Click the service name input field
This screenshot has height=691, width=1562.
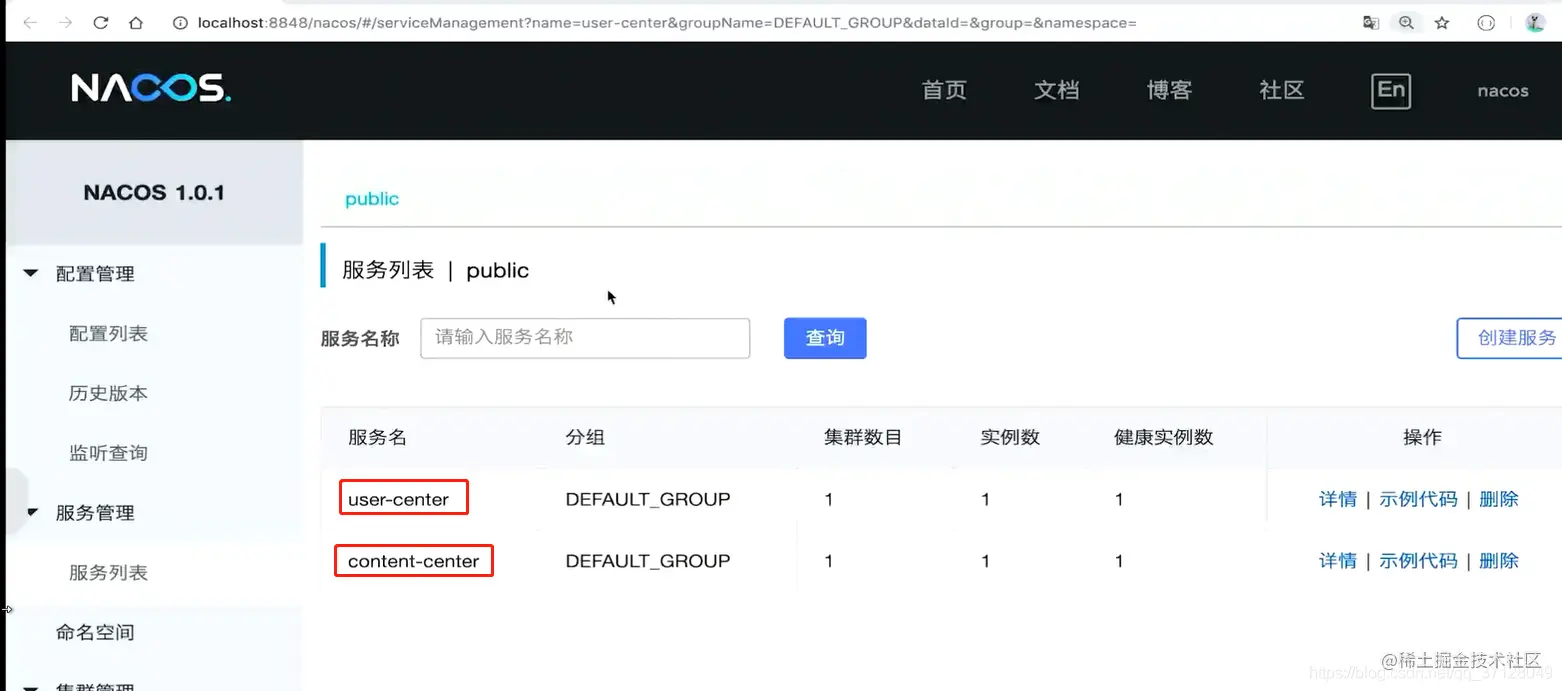pyautogui.click(x=585, y=338)
